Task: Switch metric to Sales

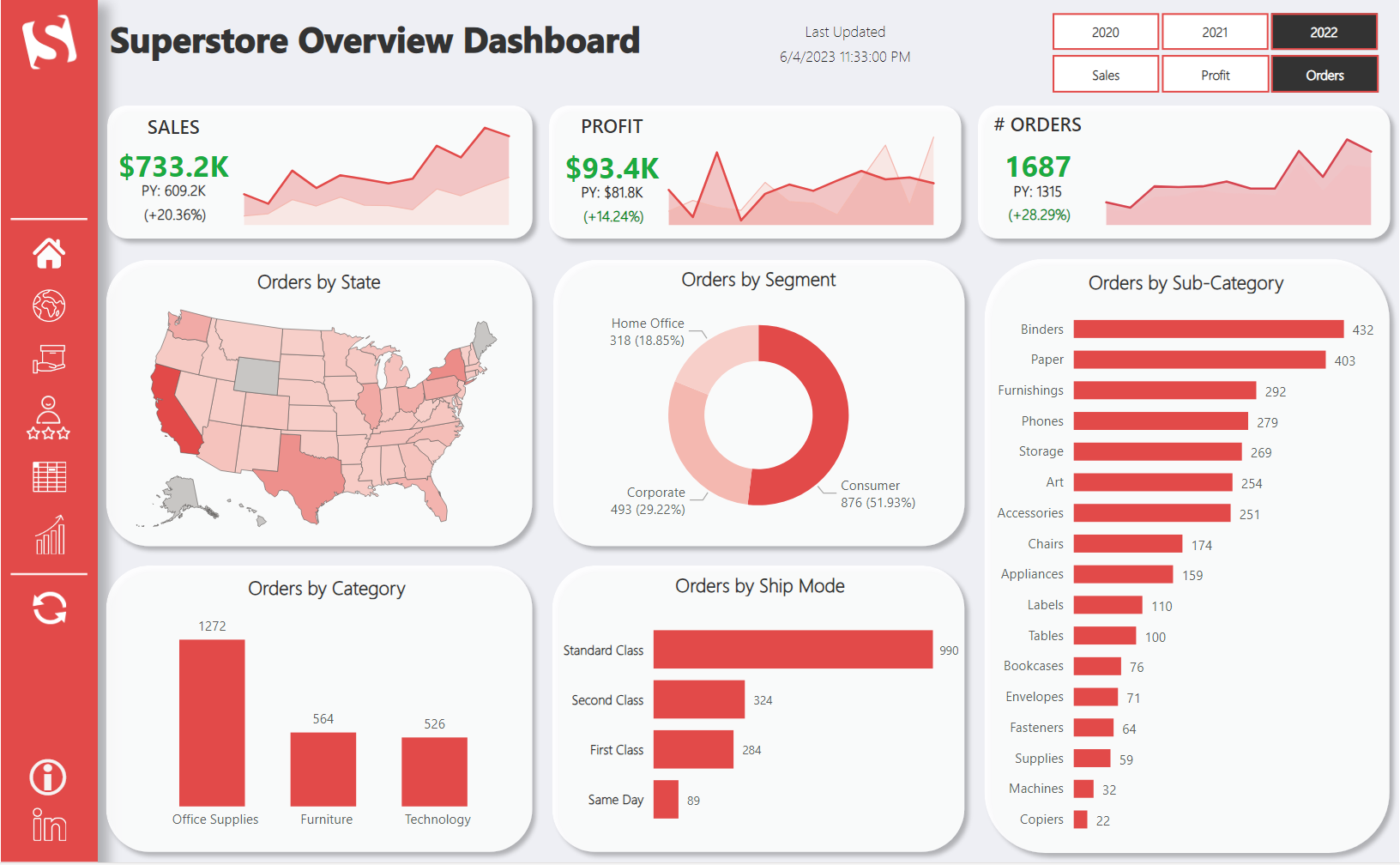Action: click(1105, 75)
